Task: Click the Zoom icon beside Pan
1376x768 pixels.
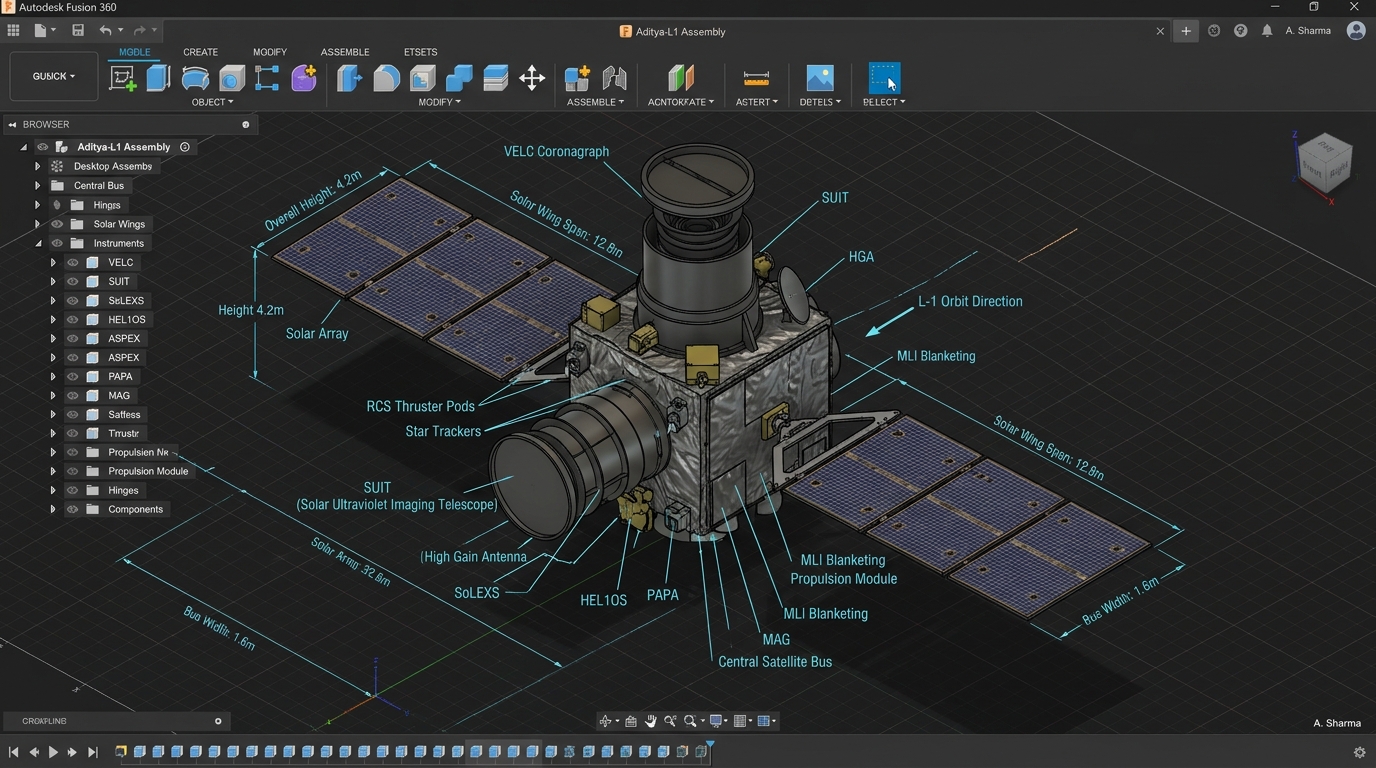Action: [670, 721]
